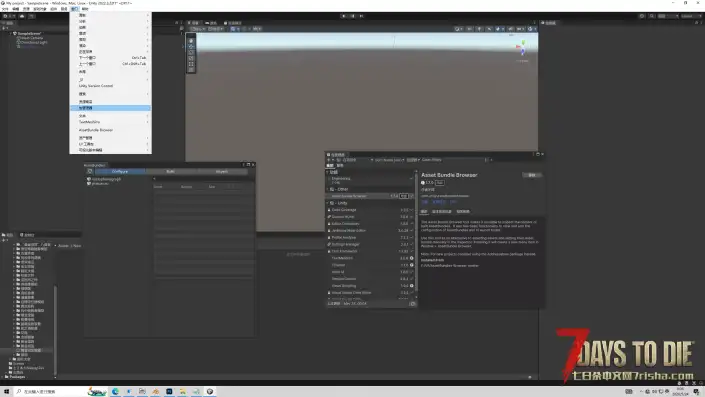The image size is (705, 397).
Task: Select Settings Manager package
Action: click(370, 244)
